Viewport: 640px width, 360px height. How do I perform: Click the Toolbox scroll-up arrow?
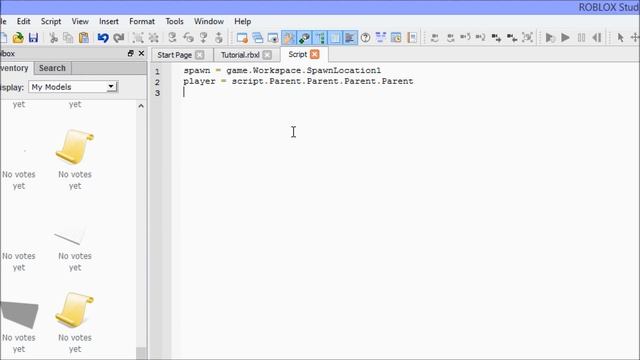click(141, 106)
